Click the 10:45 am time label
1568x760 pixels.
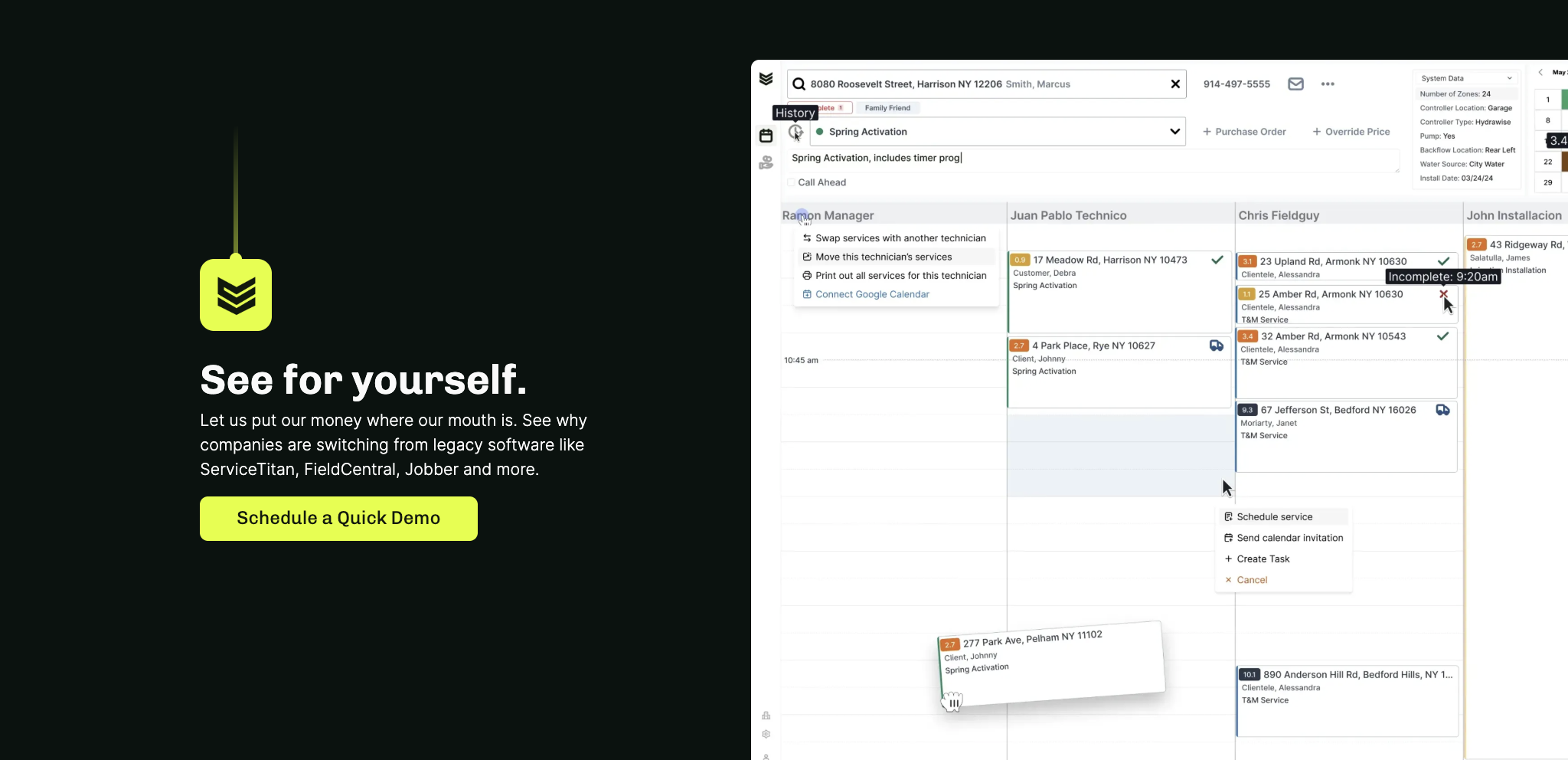[x=801, y=360]
